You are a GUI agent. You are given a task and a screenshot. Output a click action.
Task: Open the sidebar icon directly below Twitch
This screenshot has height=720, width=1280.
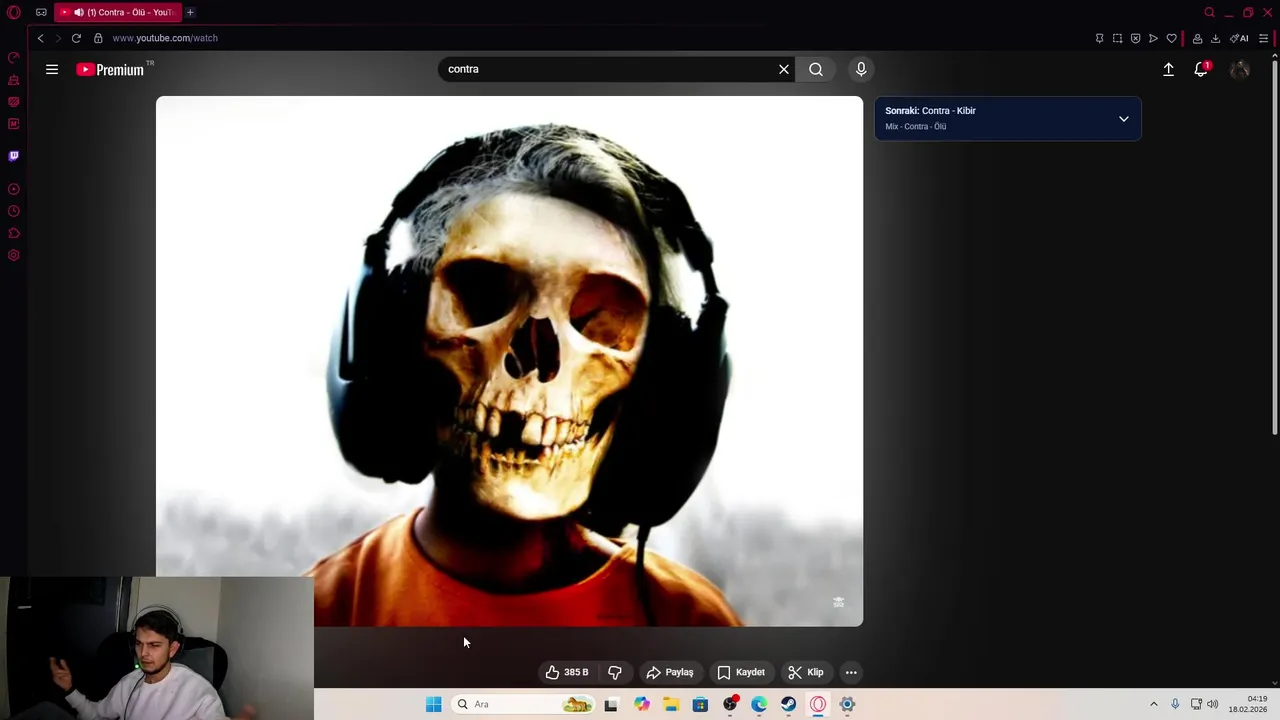[14, 189]
